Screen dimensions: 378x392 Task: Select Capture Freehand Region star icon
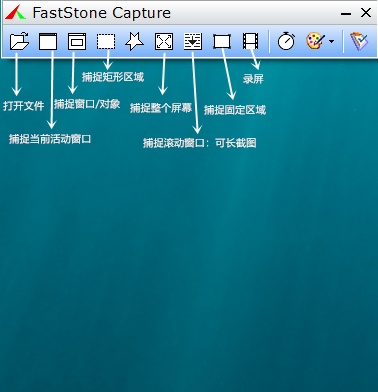coord(135,41)
